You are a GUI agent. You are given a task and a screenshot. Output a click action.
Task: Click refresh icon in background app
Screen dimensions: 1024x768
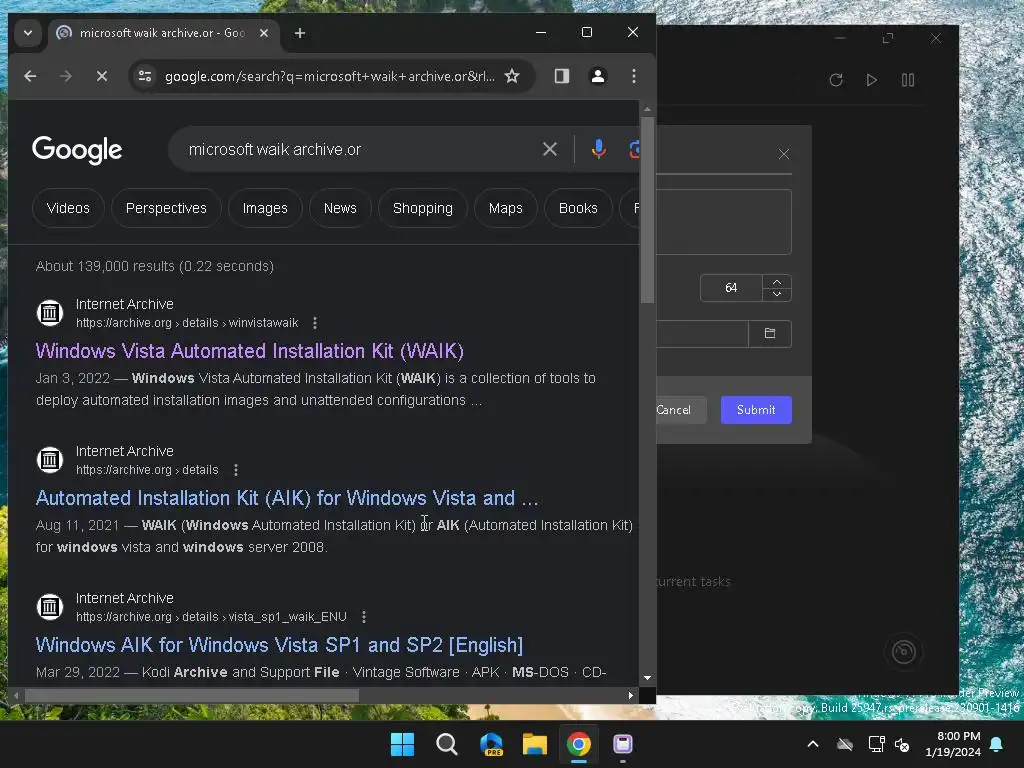point(836,80)
